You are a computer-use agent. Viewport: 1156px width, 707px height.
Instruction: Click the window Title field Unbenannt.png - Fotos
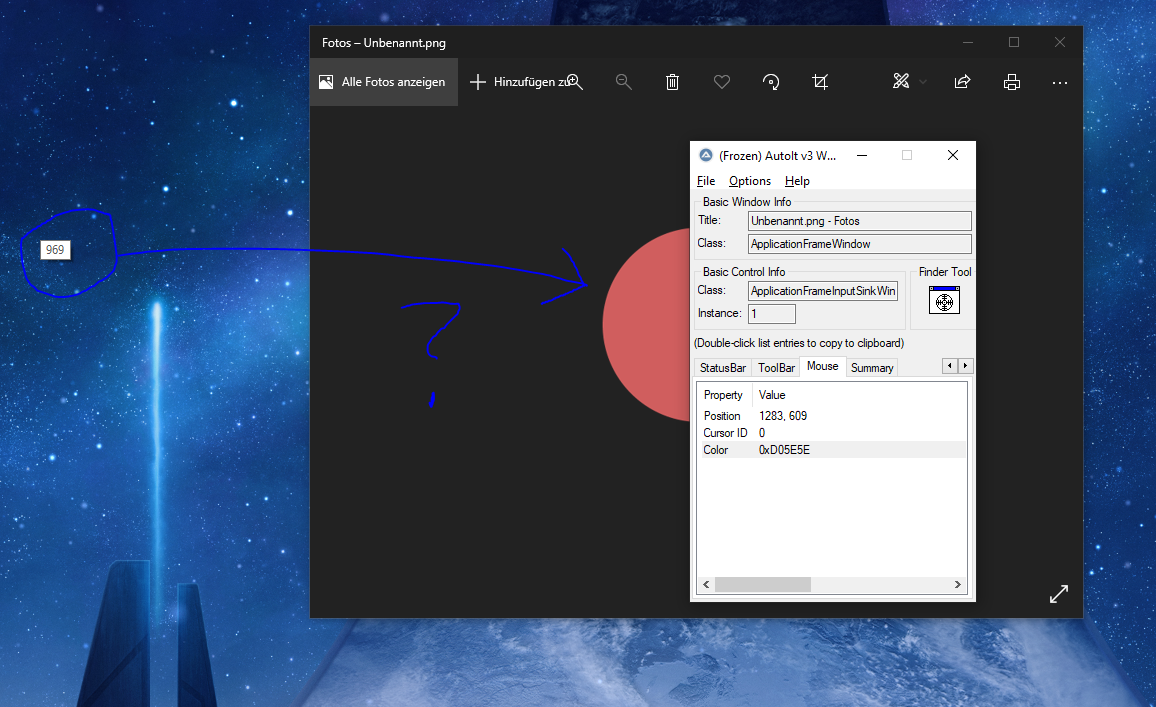(x=860, y=221)
